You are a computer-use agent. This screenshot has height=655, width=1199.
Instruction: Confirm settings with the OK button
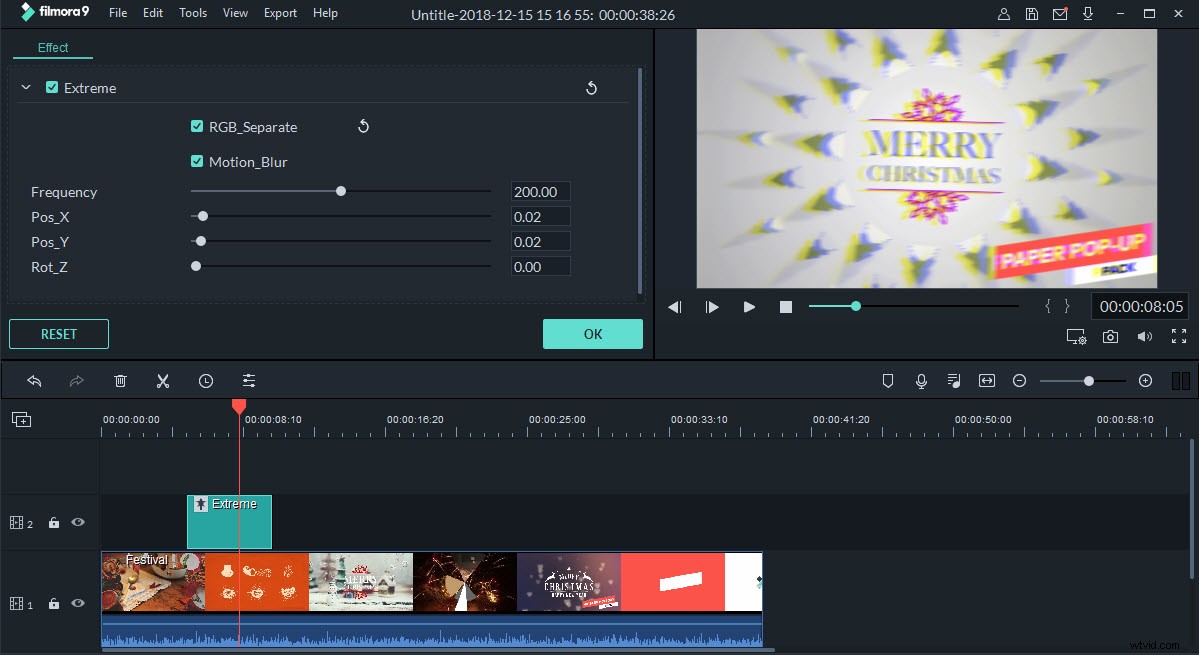click(x=592, y=333)
